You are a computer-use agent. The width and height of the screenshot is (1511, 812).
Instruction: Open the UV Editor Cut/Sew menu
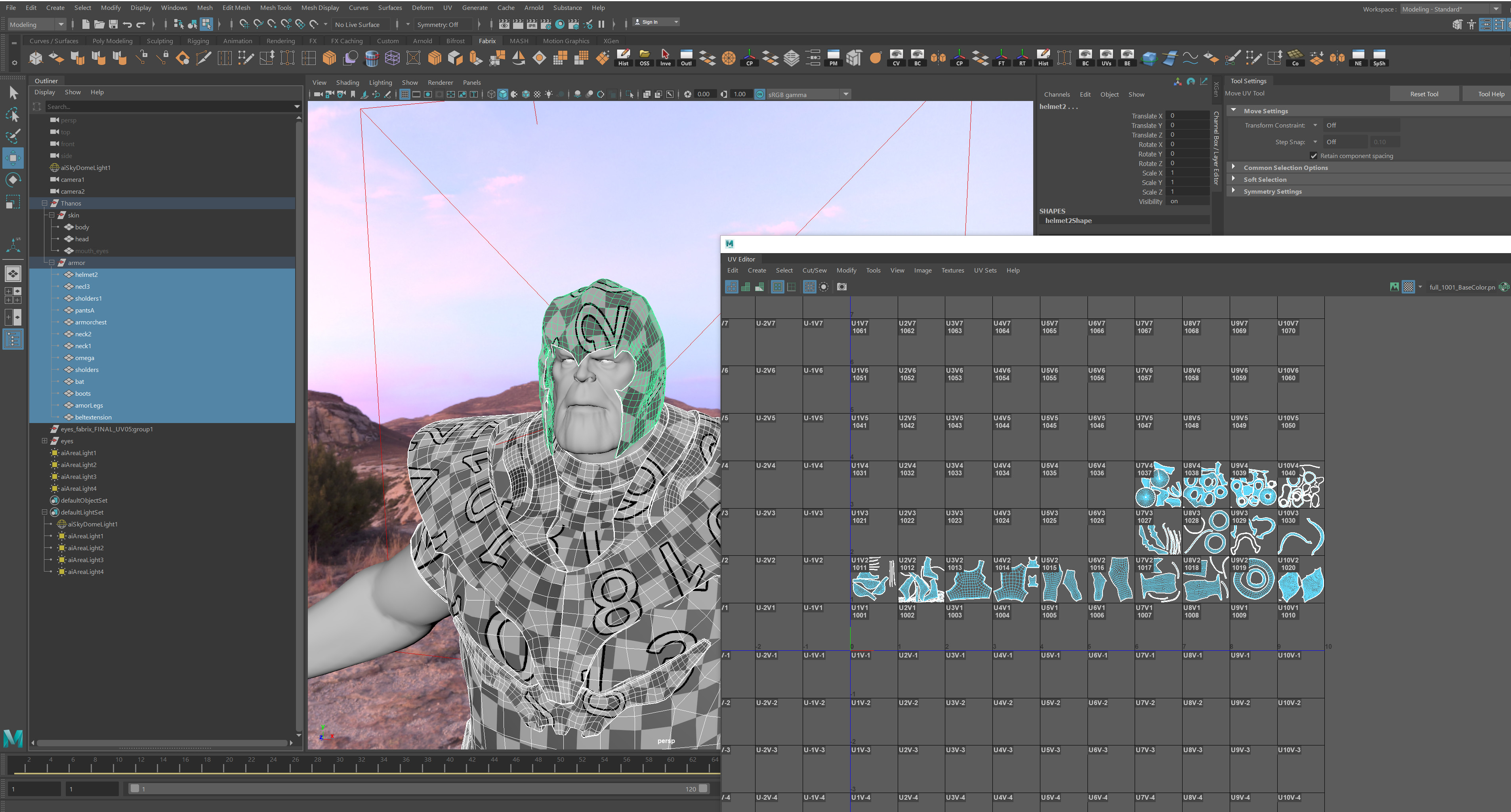(814, 270)
